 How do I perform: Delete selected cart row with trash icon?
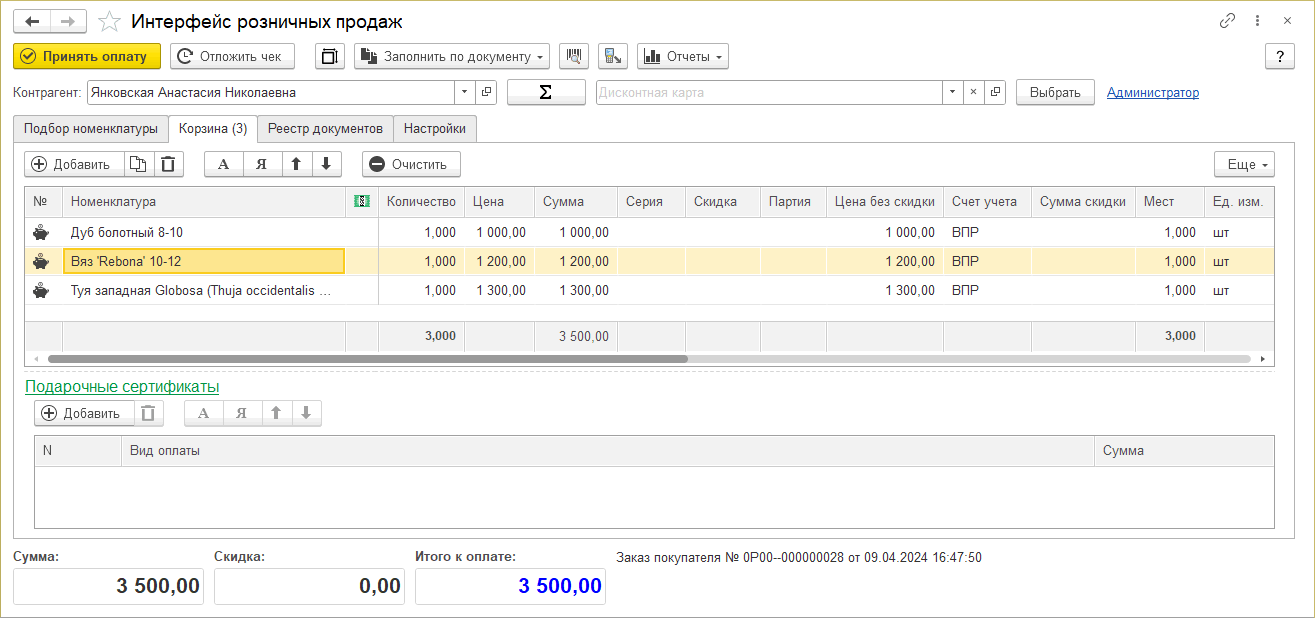coord(169,164)
